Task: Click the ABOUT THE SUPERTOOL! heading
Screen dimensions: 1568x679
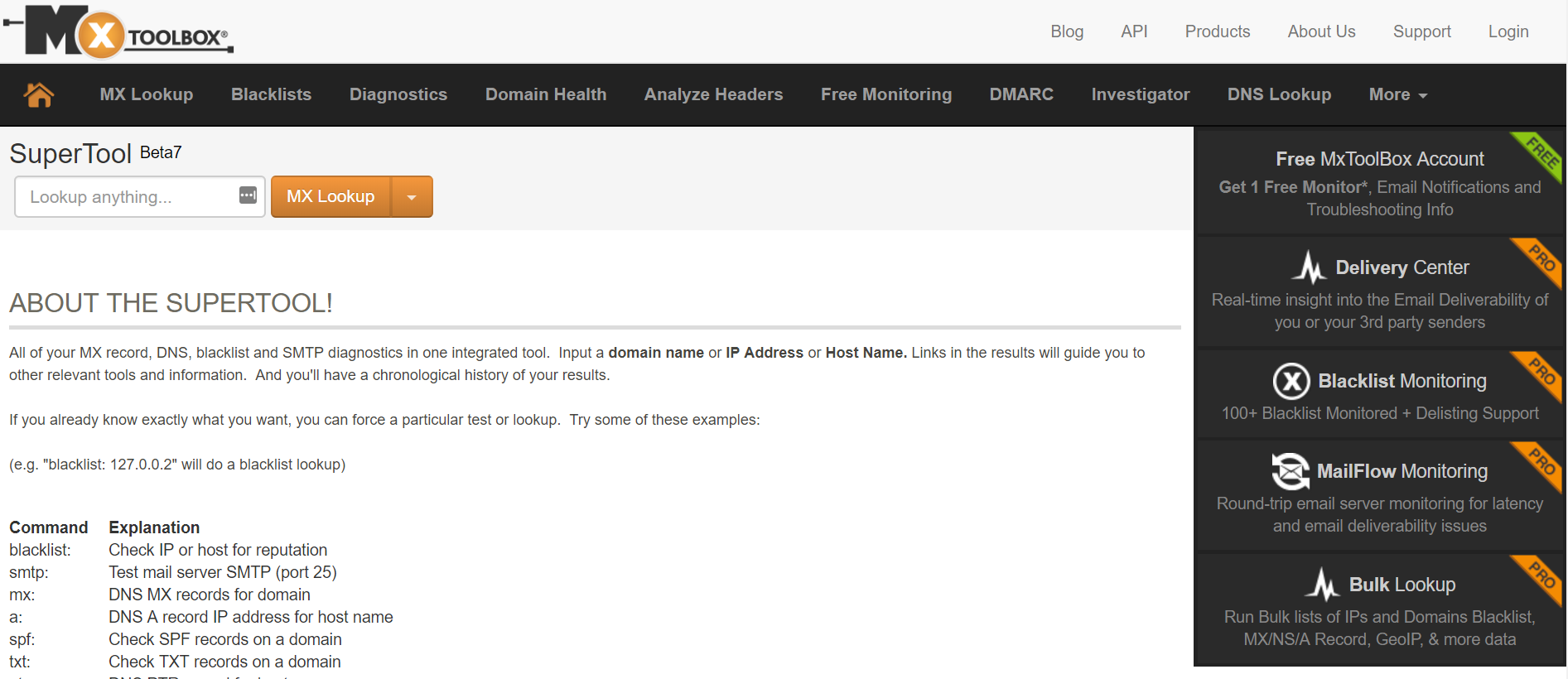Action: (x=171, y=303)
